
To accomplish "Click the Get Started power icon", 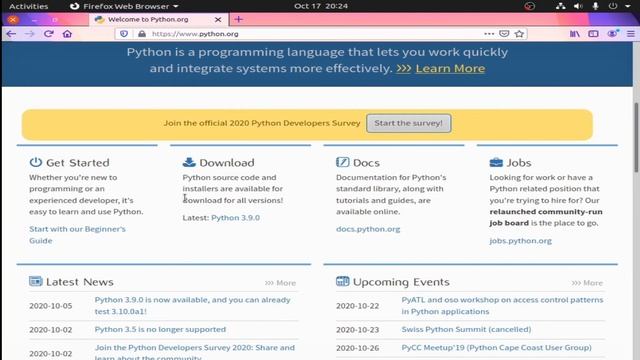I will click(36, 162).
